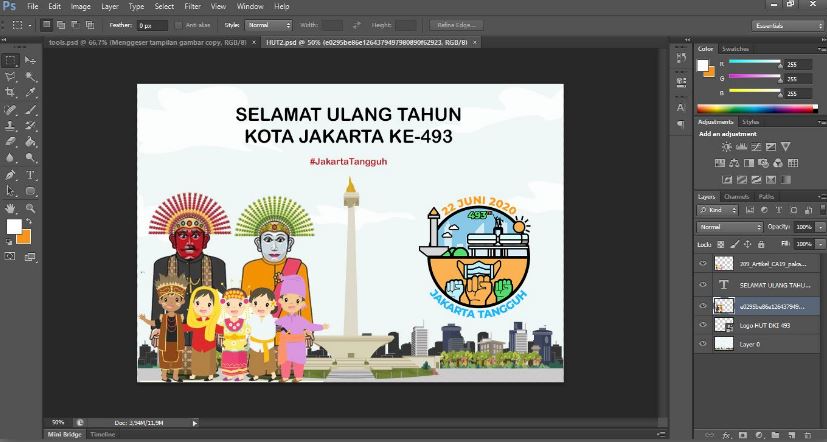Select the Horizontal Type tool
This screenshot has height=442, width=827.
click(x=31, y=175)
